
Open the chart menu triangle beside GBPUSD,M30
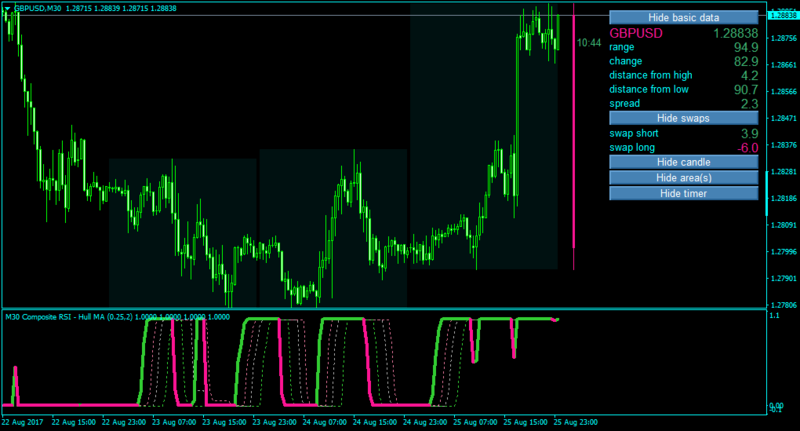pyautogui.click(x=7, y=8)
